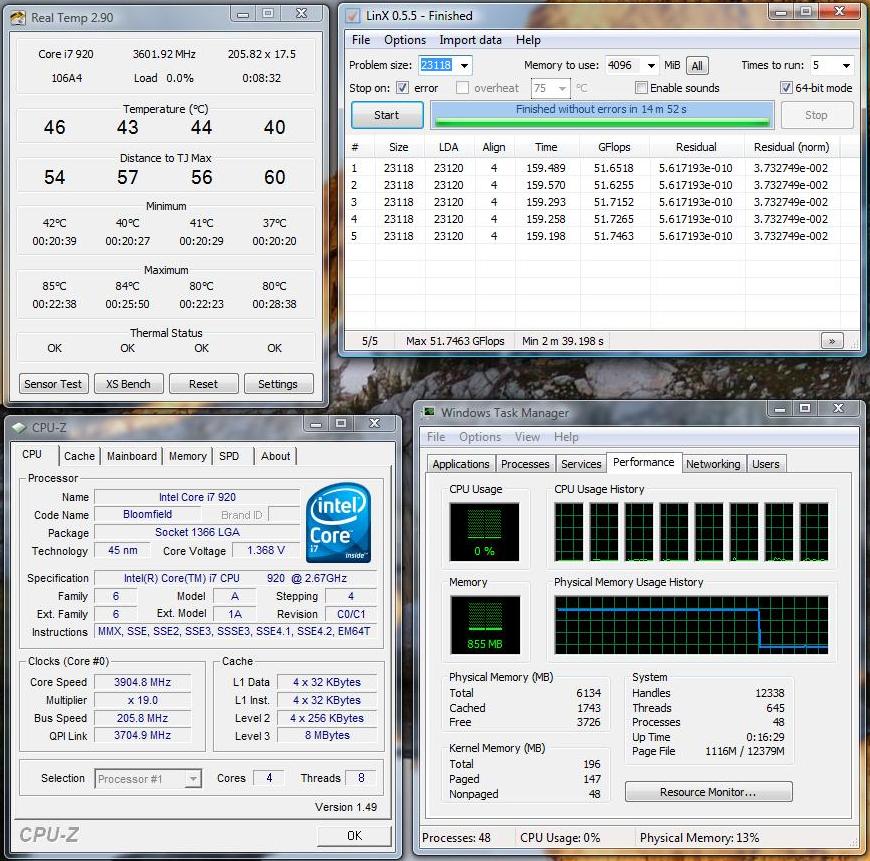
Task: Click the Core Speed value 3904.8 MHz
Action: tap(143, 682)
